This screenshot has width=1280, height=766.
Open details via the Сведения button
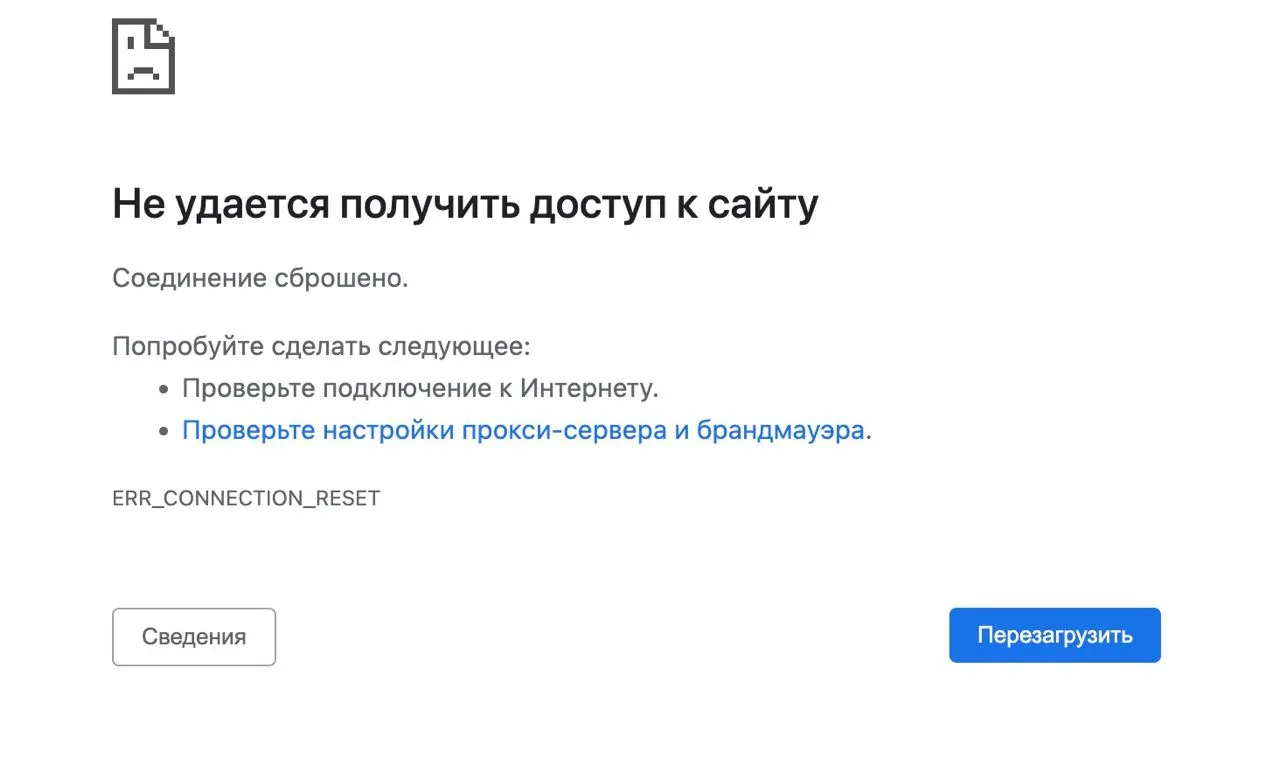[x=194, y=637]
